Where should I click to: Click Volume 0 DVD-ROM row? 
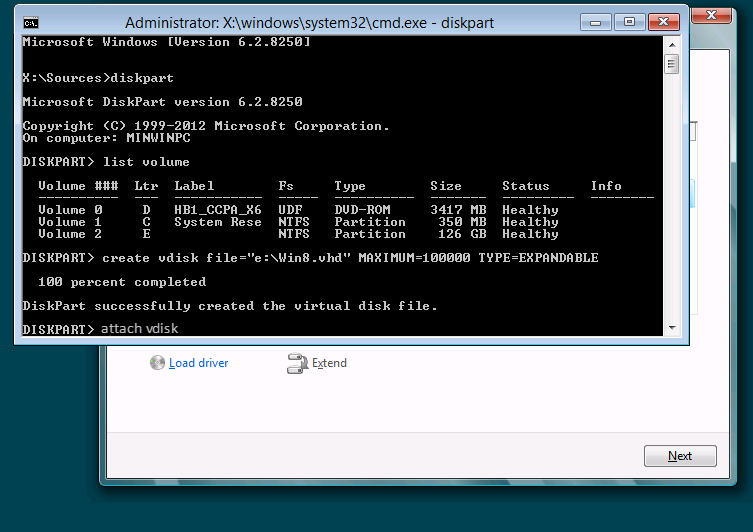click(x=298, y=210)
